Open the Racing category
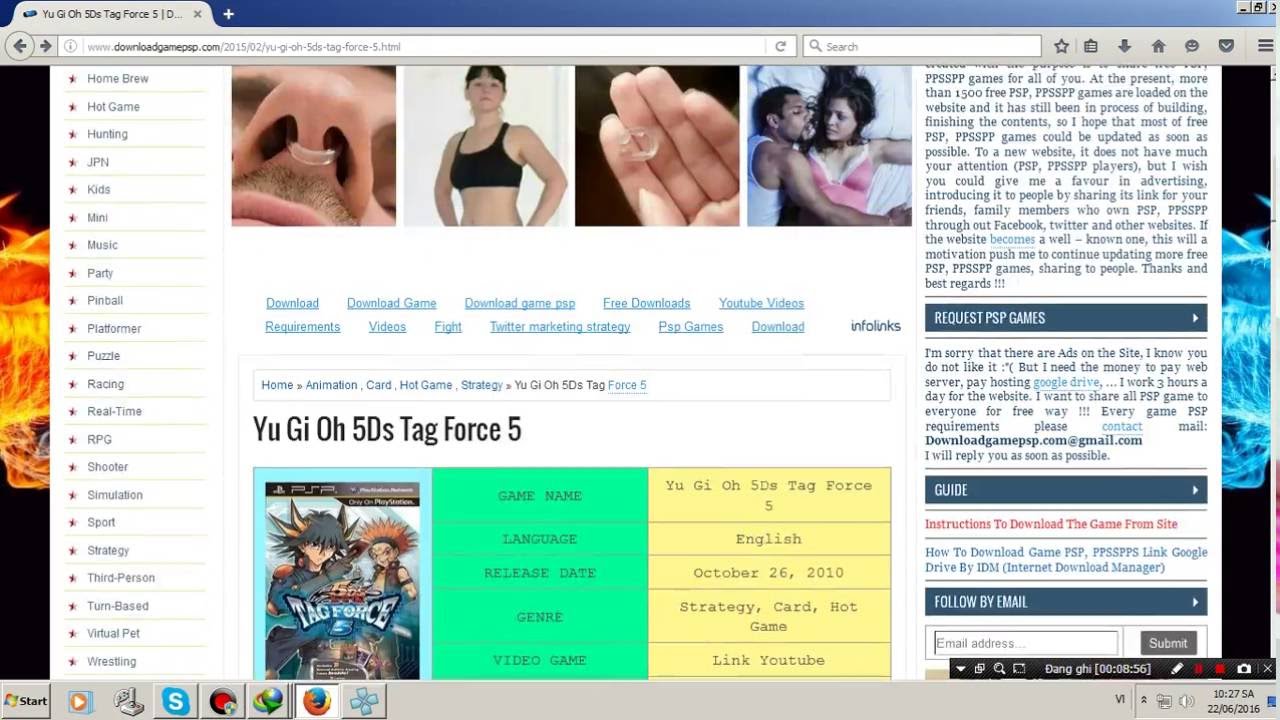Screen dimensions: 1280x720 (105, 384)
